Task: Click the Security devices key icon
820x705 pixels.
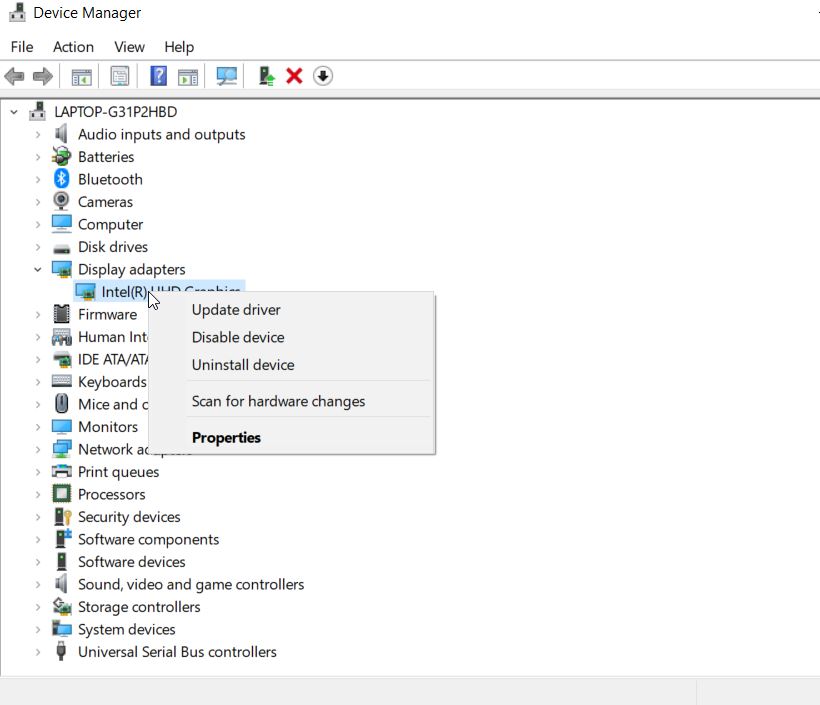Action: pyautogui.click(x=63, y=516)
